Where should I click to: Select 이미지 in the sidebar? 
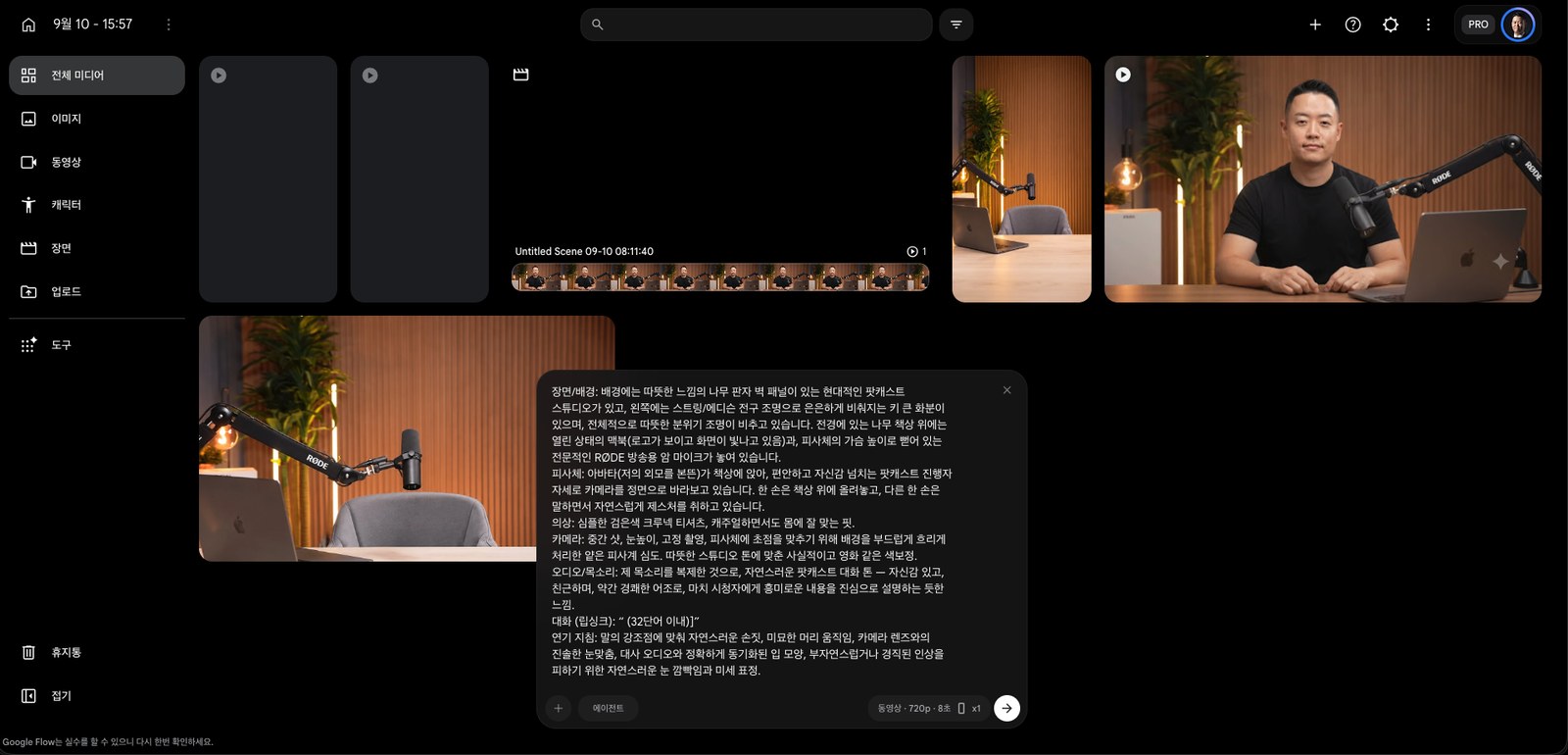97,119
